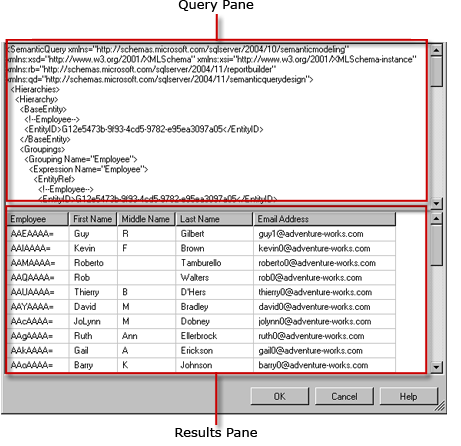The height and width of the screenshot is (446, 461).
Task: Open Help for the query dialog
Action: 408,396
